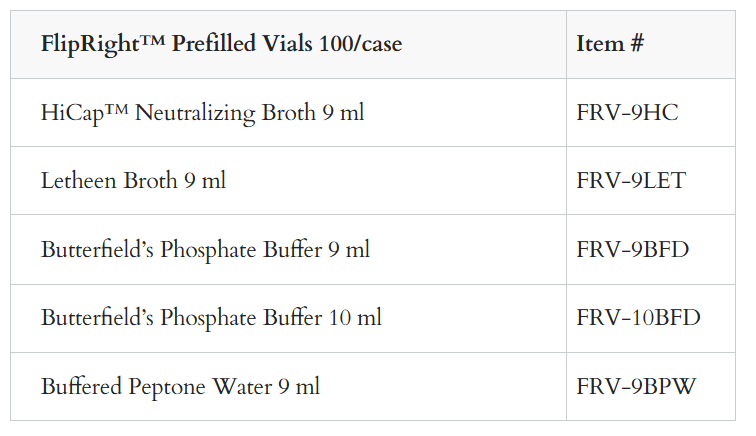Click the word Water in last row
Image resolution: width=756 pixels, height=436 pixels.
point(243,387)
